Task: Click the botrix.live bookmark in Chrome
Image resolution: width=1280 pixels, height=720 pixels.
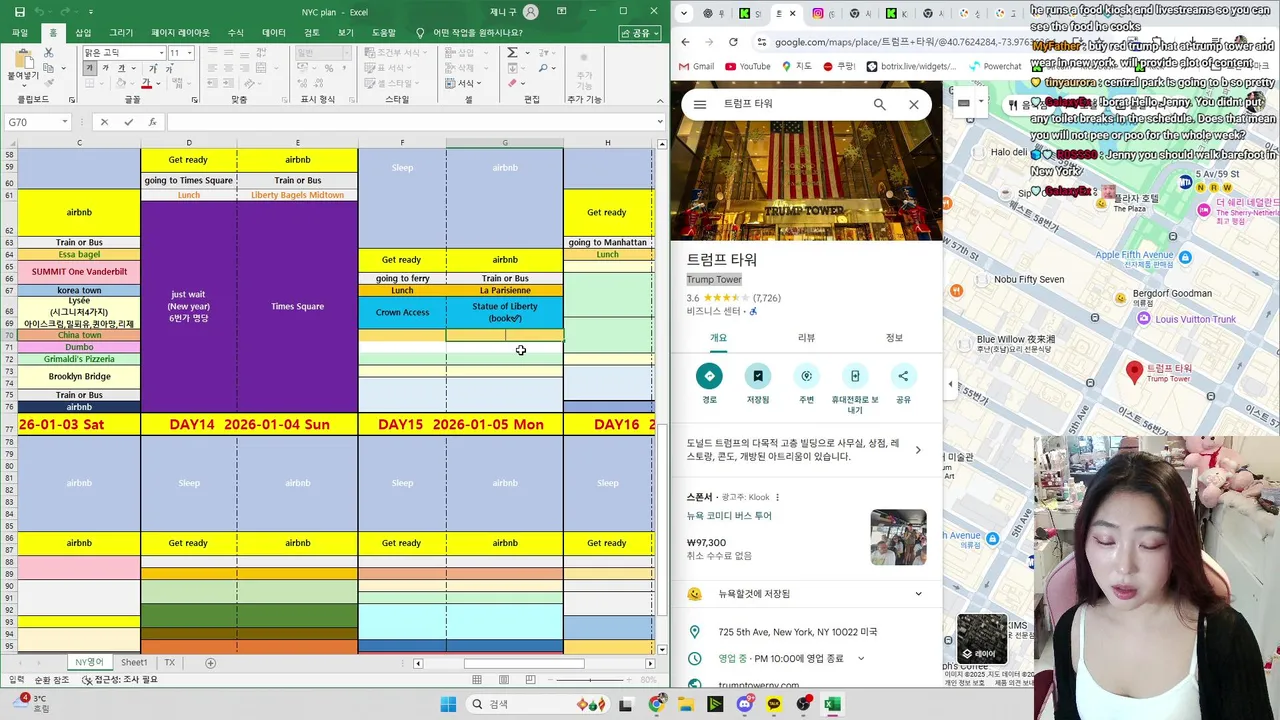Action: tap(912, 67)
